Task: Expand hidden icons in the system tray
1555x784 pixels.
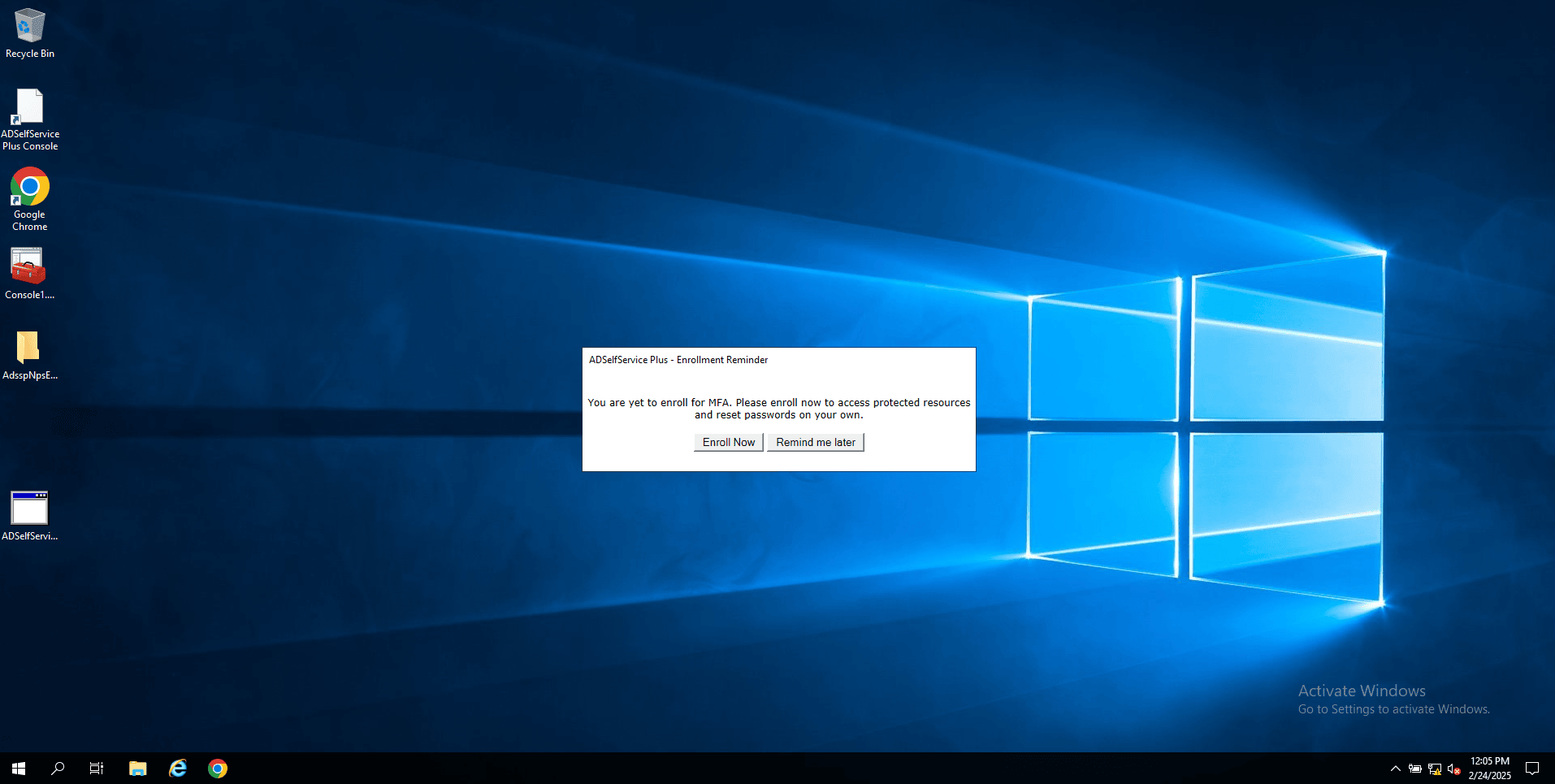Action: [1395, 769]
